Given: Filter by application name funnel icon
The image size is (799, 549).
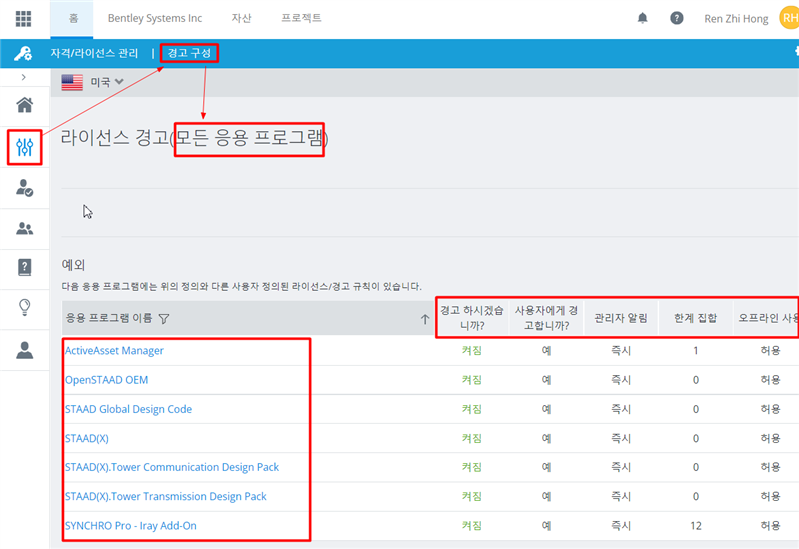Looking at the screenshot, I should (x=164, y=319).
